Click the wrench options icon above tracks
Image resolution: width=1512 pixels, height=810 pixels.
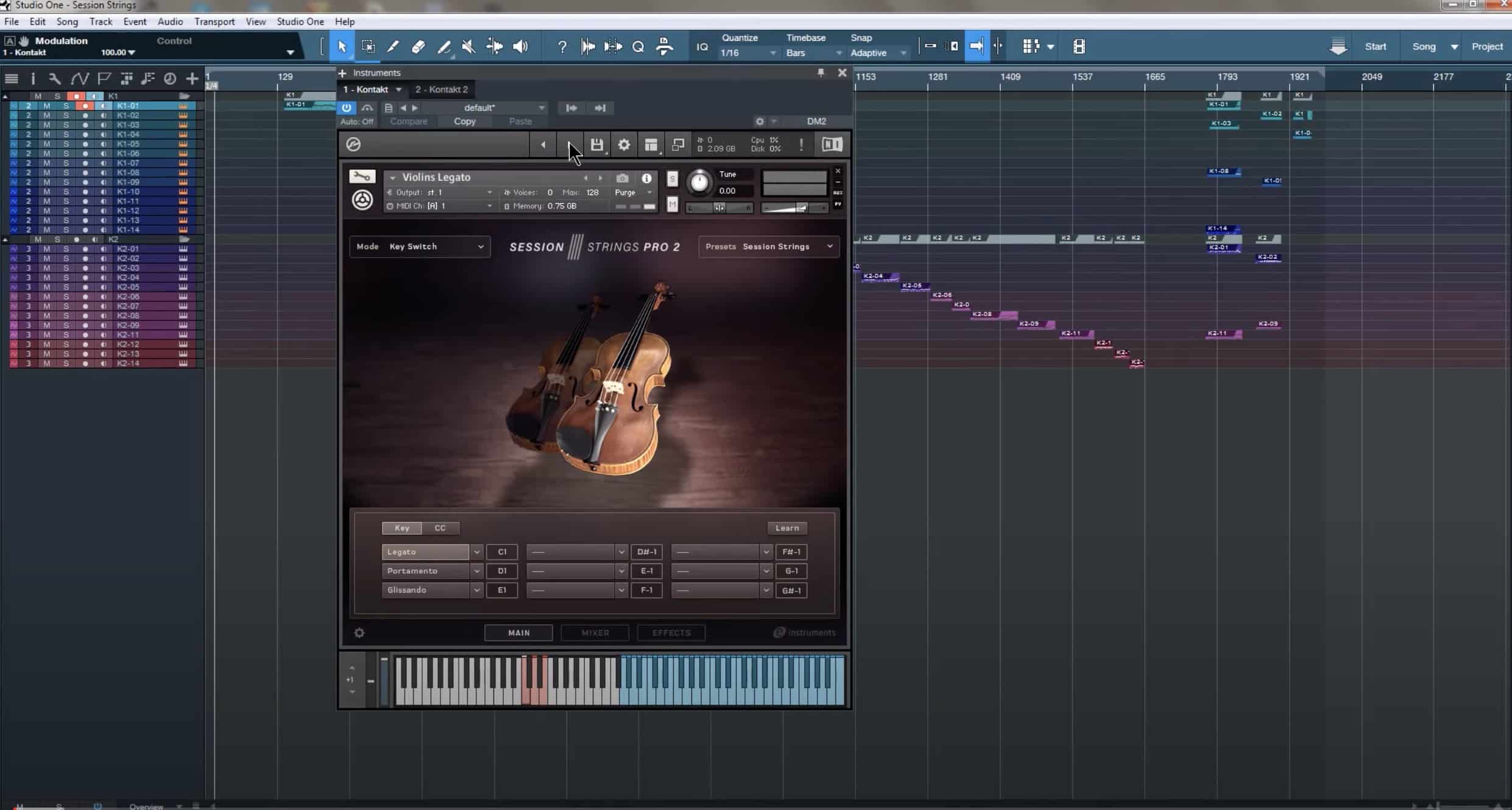[55, 78]
